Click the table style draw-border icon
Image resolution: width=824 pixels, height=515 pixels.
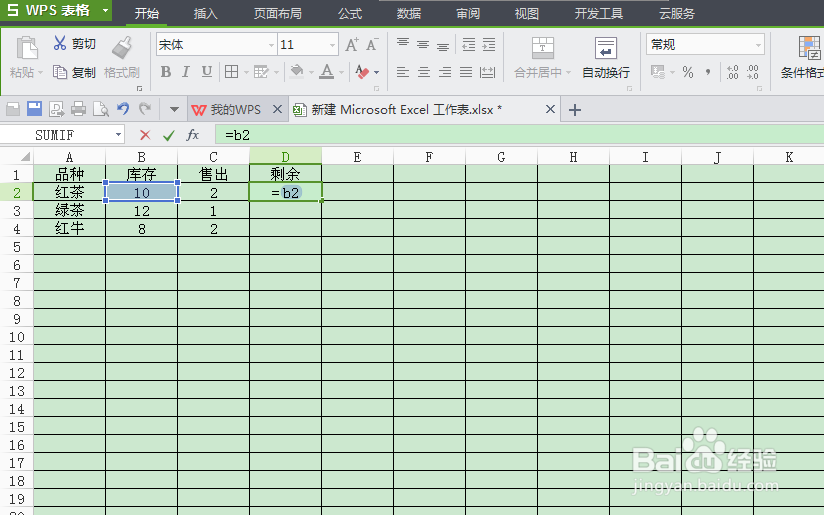click(x=261, y=71)
